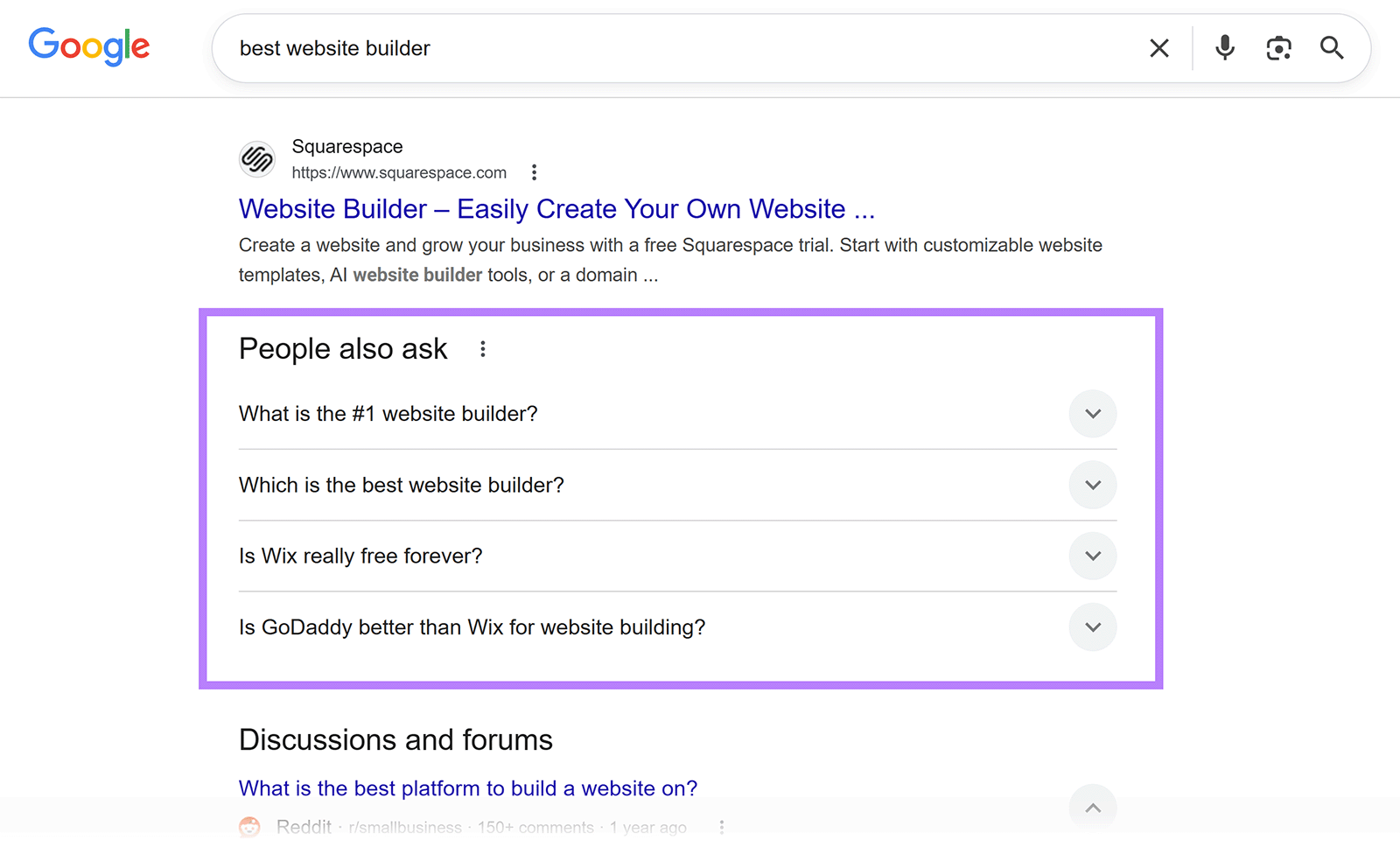
Task: Open 'What is the best platform' discussion
Action: pyautogui.click(x=467, y=787)
